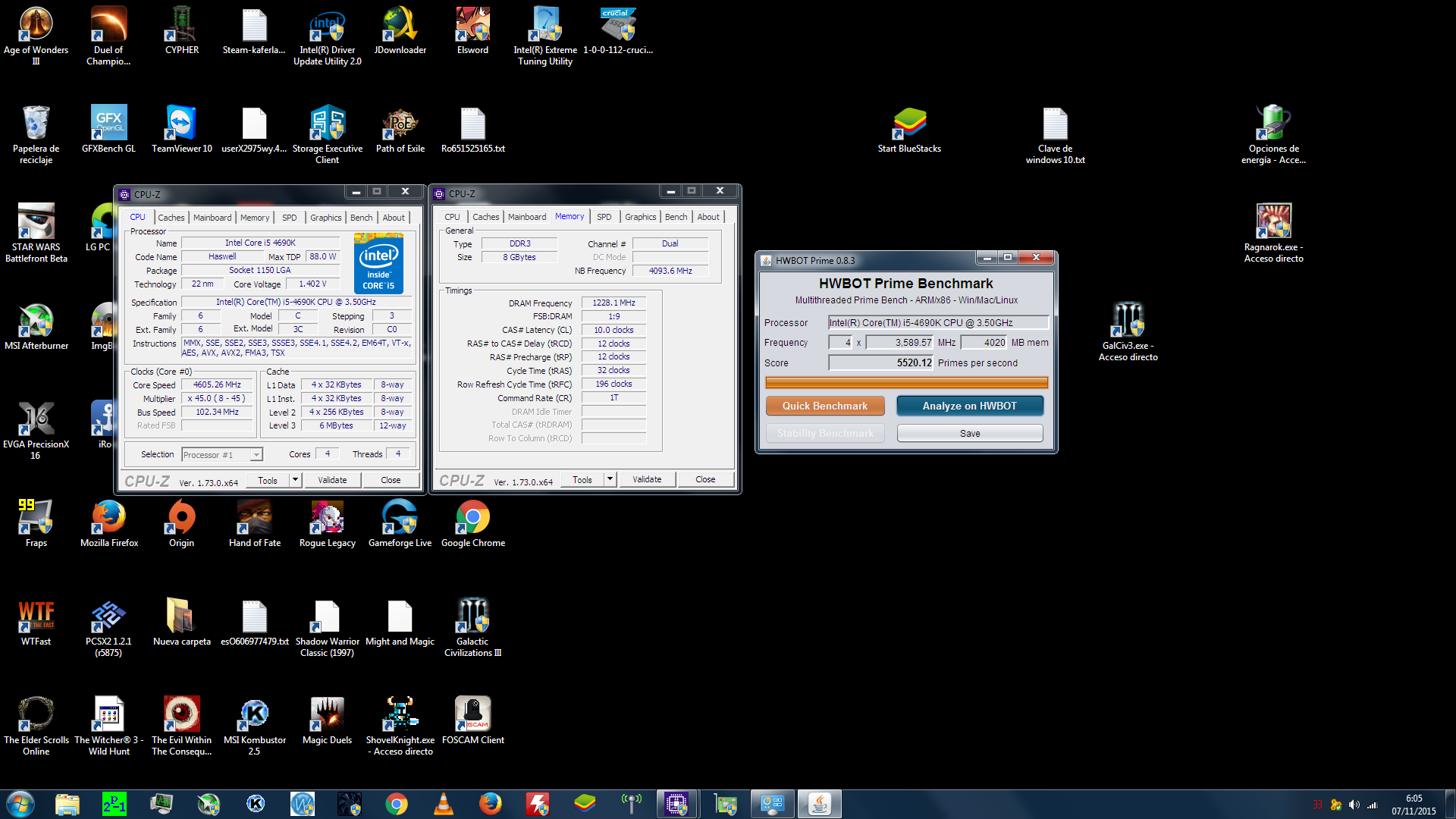This screenshot has width=1456, height=819.
Task: Open About tab in right CPU-Z window
Action: pos(708,217)
